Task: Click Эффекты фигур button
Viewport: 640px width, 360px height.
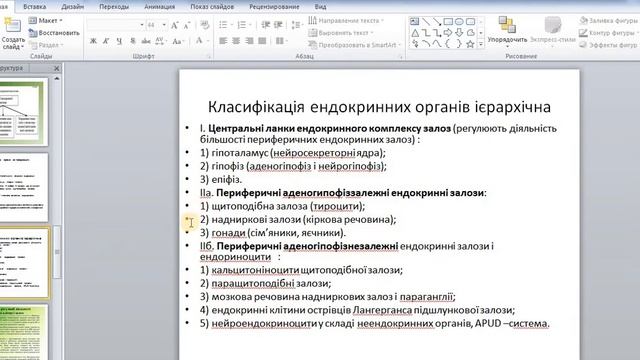Action: click(x=609, y=45)
